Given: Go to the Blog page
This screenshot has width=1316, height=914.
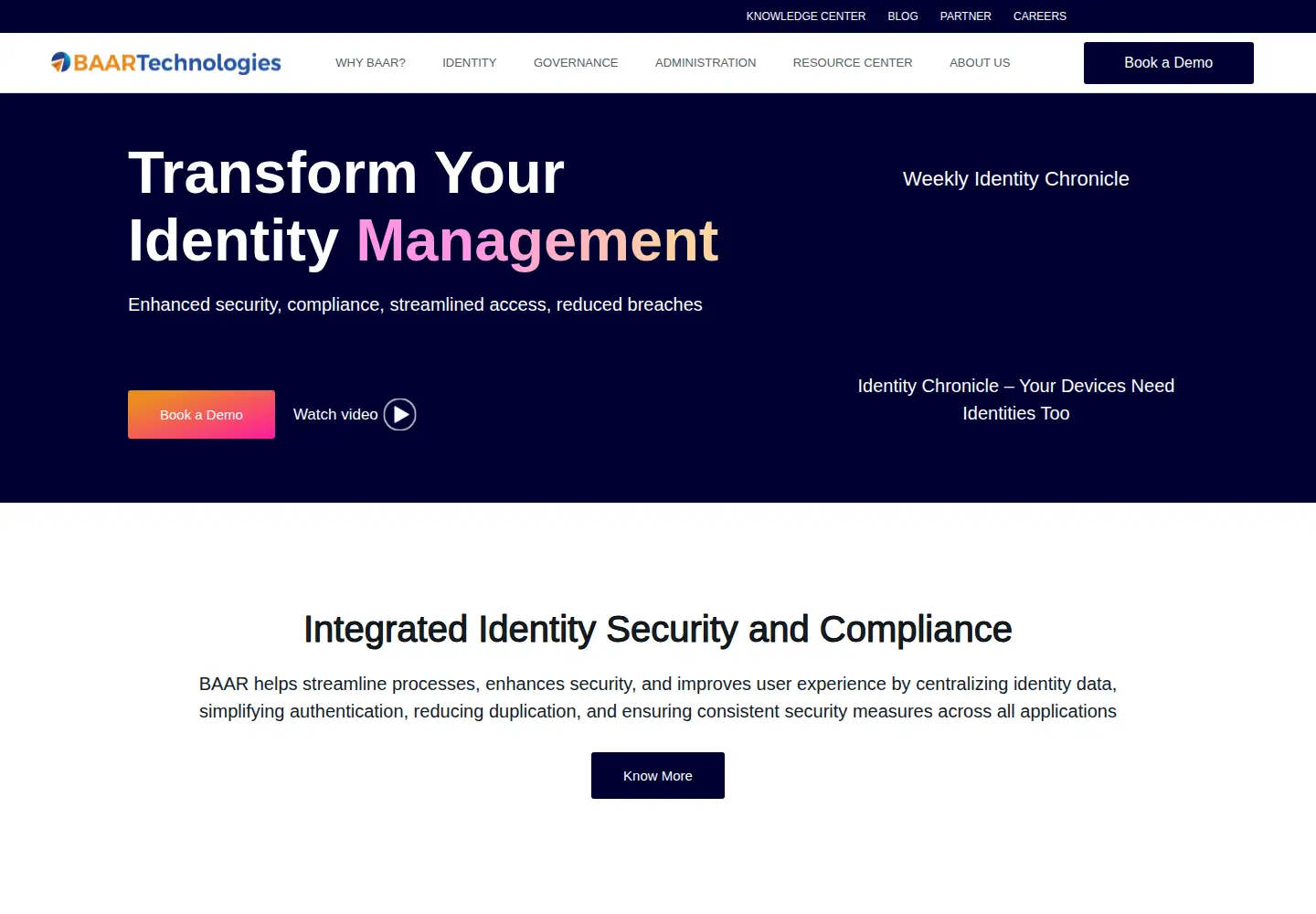Looking at the screenshot, I should click(x=903, y=16).
